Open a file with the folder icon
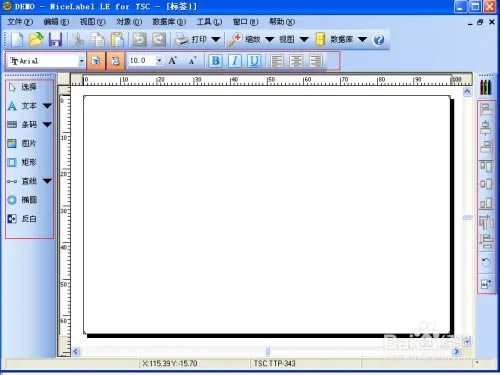Viewport: 500px width, 375px height. tap(36, 40)
